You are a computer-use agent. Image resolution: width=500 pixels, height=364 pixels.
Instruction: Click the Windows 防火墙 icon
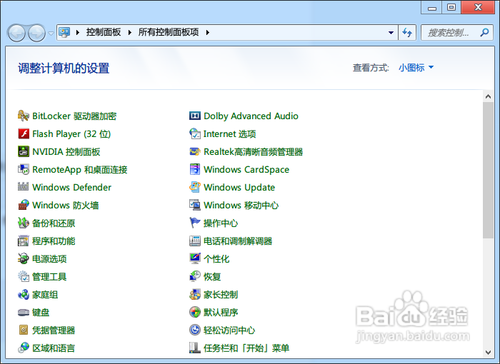[23, 205]
